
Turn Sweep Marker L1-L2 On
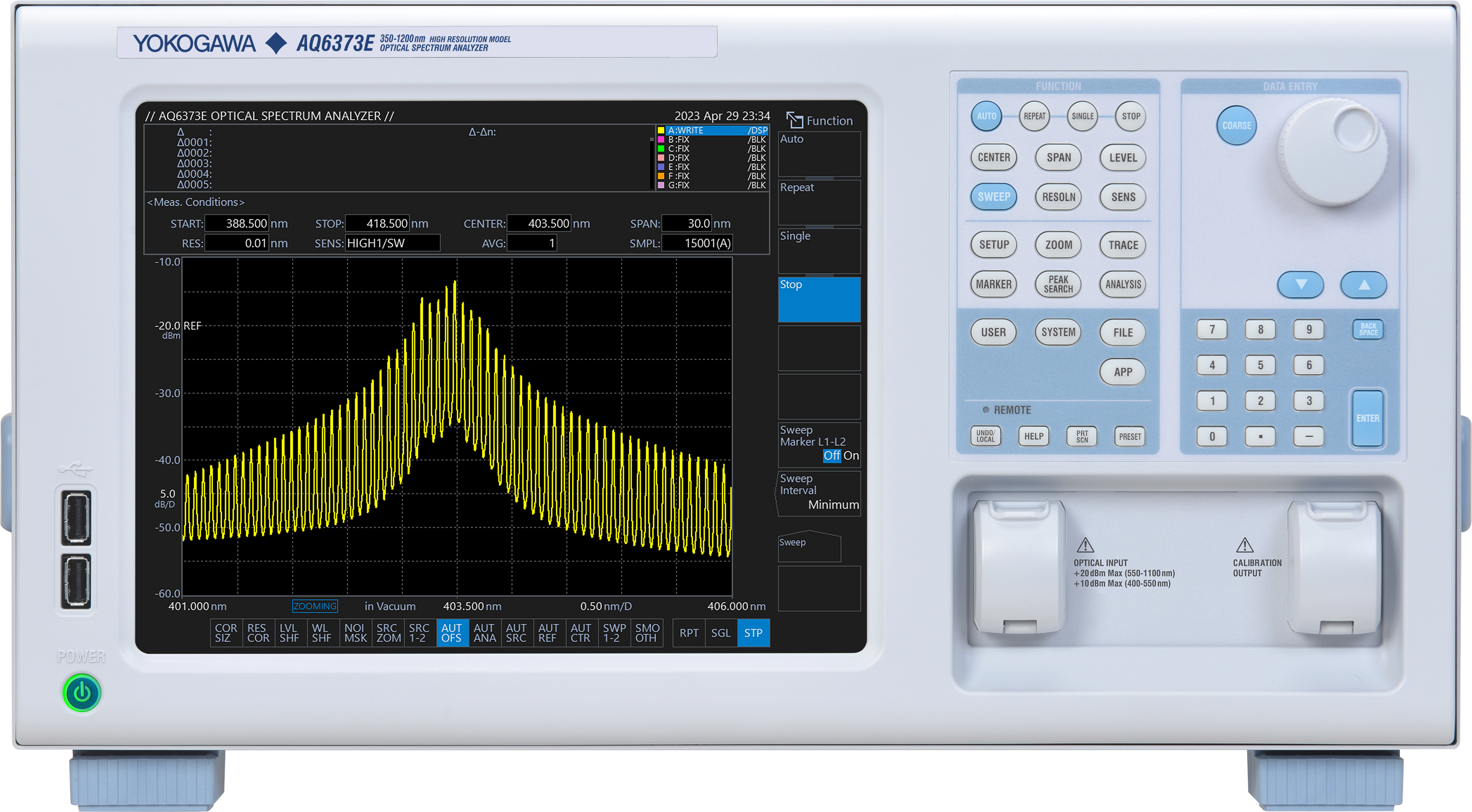click(851, 455)
